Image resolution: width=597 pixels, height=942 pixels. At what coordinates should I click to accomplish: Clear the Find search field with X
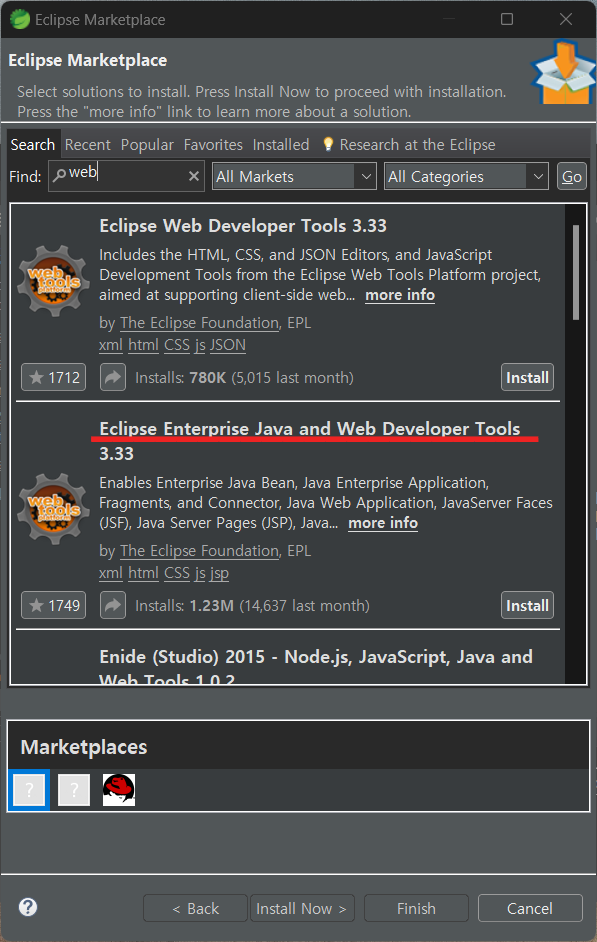(x=193, y=176)
